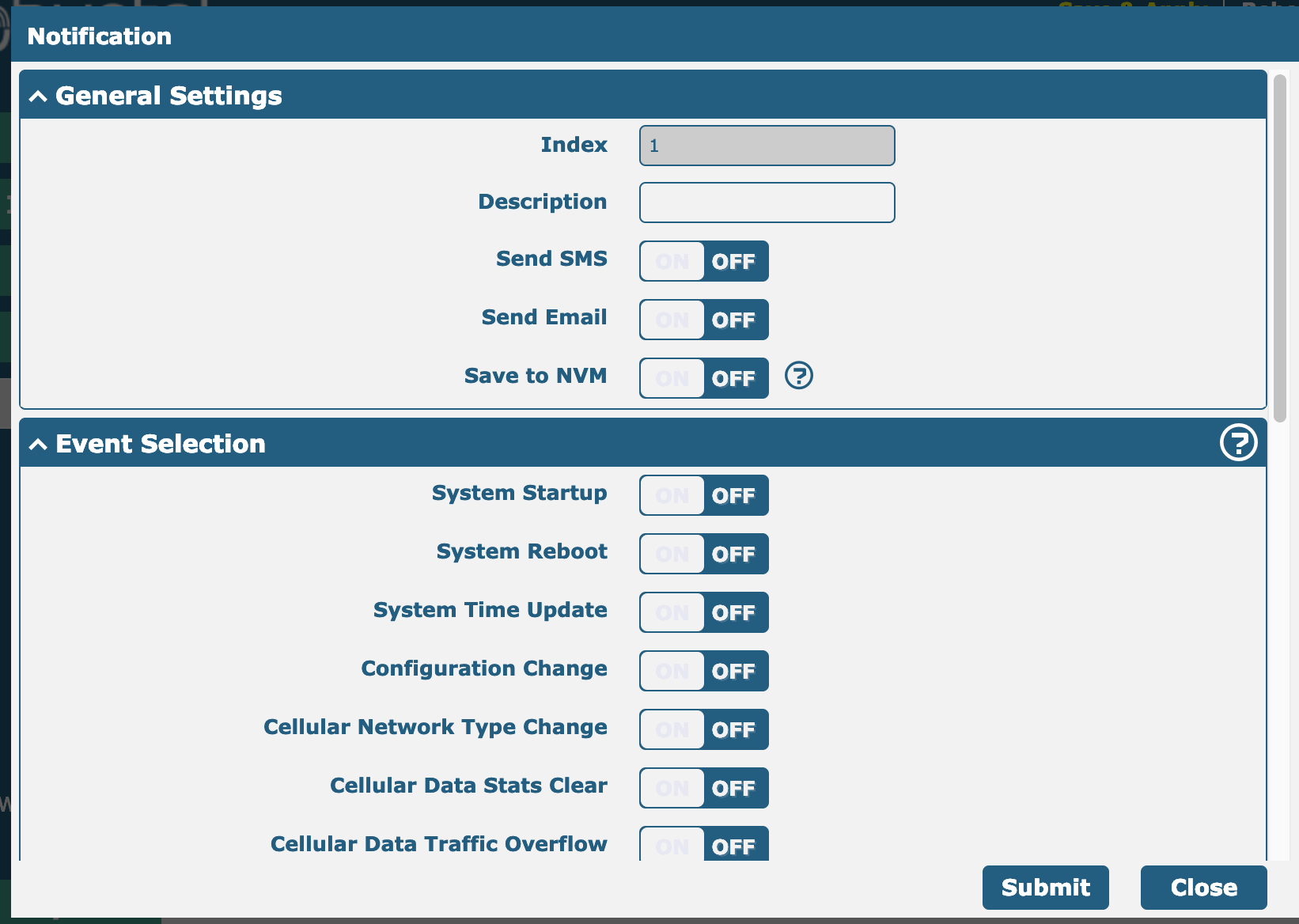Click the Notification dialog title
The width and height of the screenshot is (1299, 924).
point(100,36)
